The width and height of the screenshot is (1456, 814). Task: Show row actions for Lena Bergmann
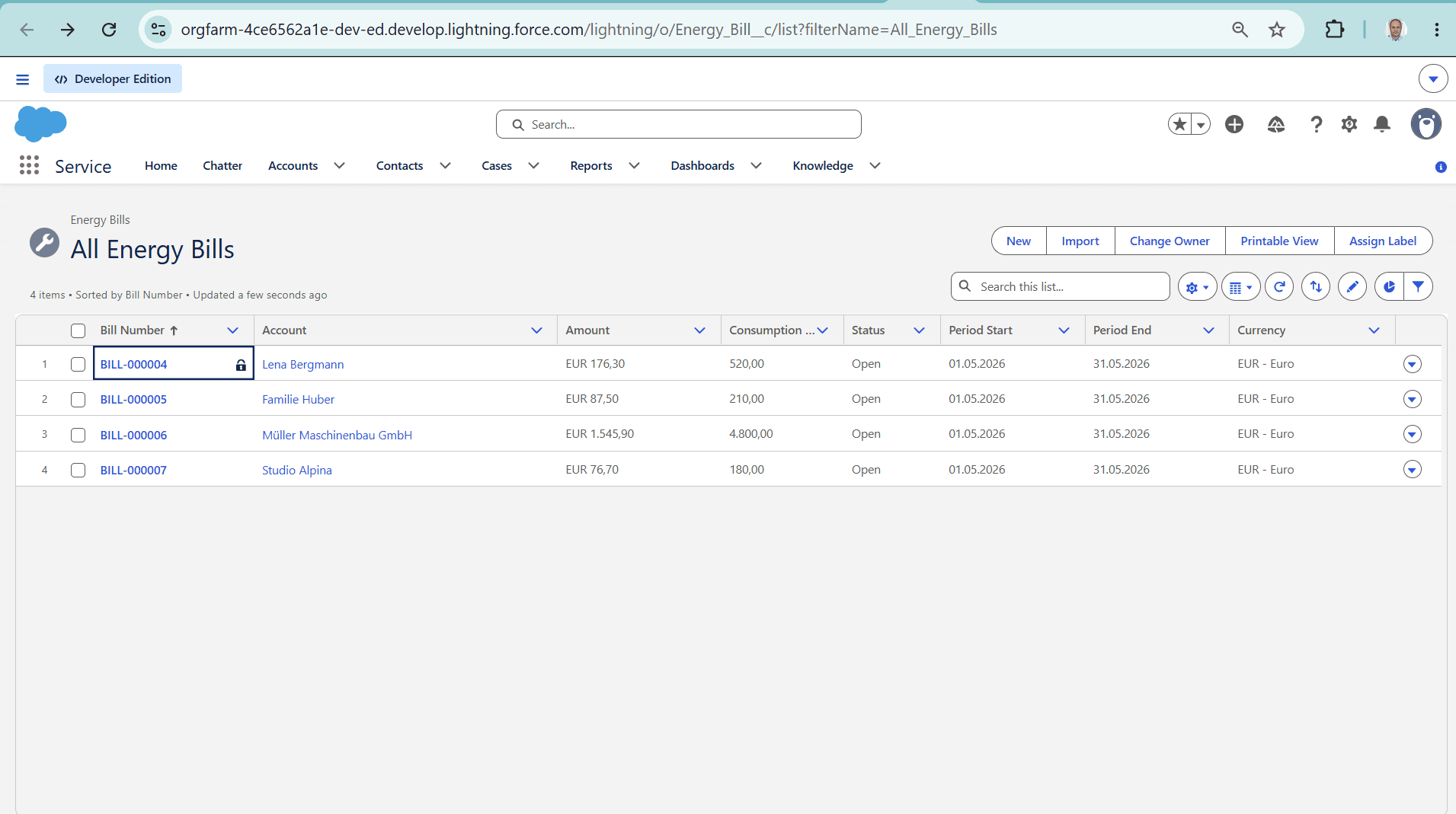(x=1412, y=364)
